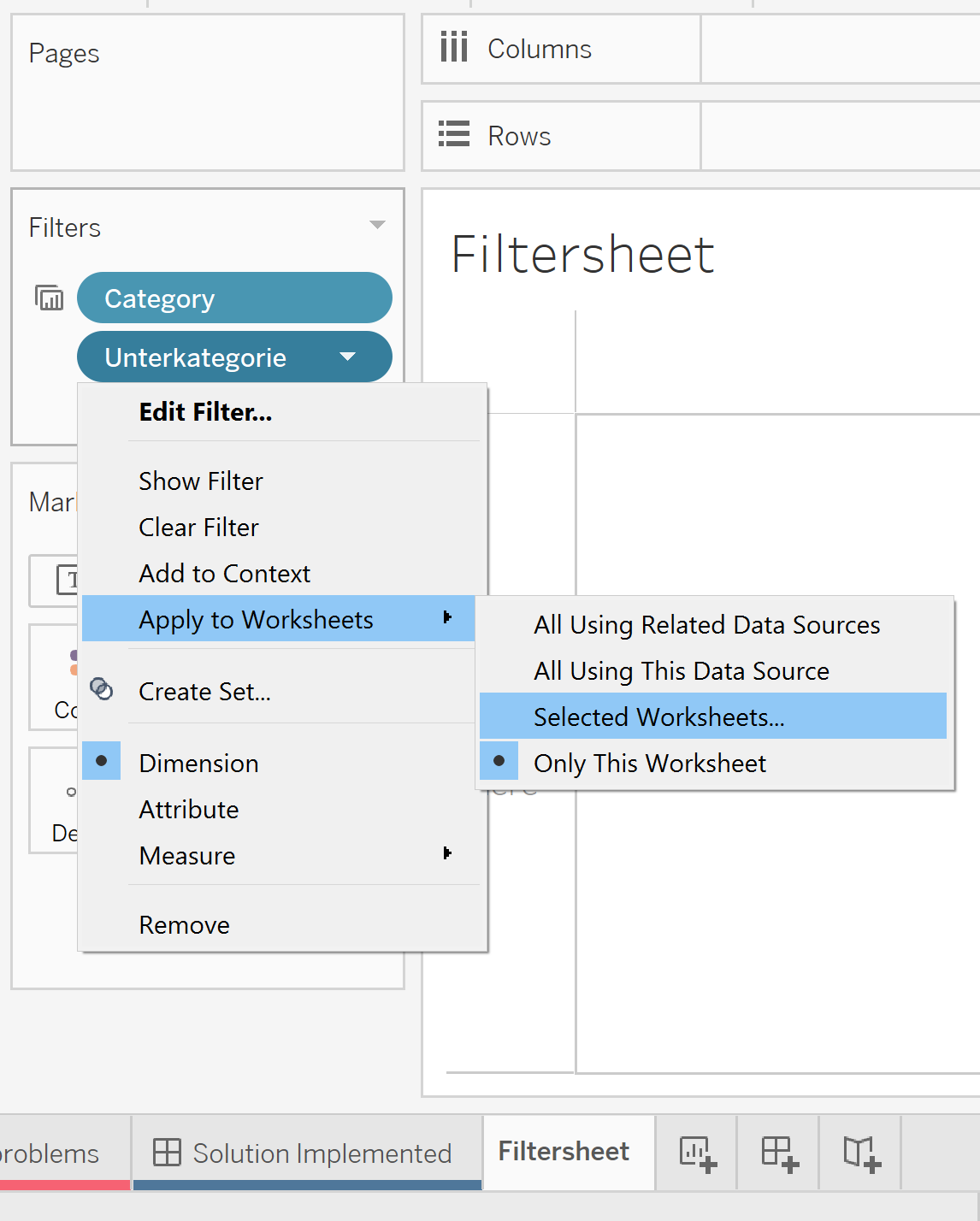Click the Rows shelf icon

click(453, 135)
